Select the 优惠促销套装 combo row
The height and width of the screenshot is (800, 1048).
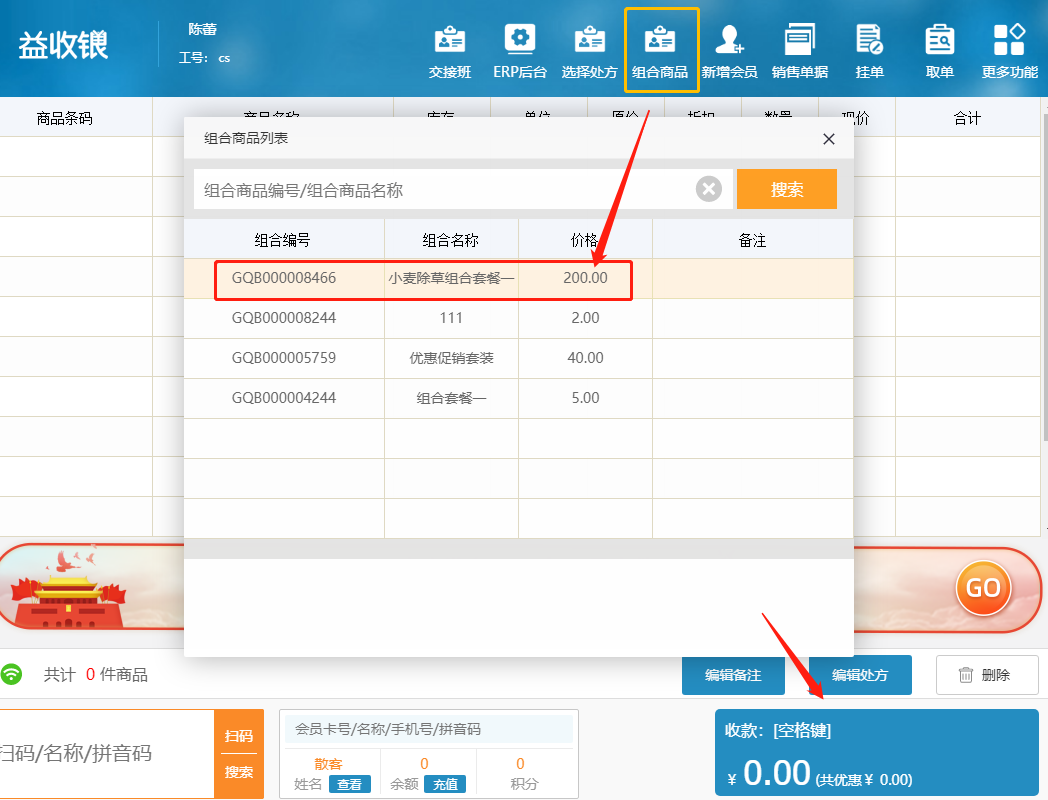pos(451,358)
